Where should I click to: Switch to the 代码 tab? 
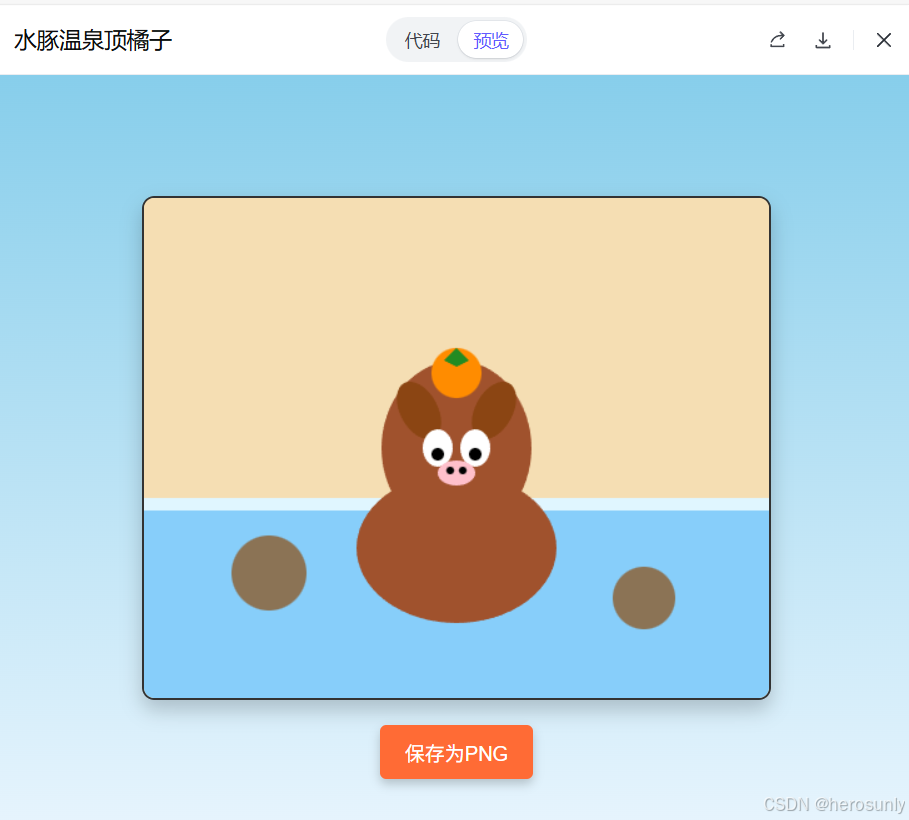coord(422,41)
